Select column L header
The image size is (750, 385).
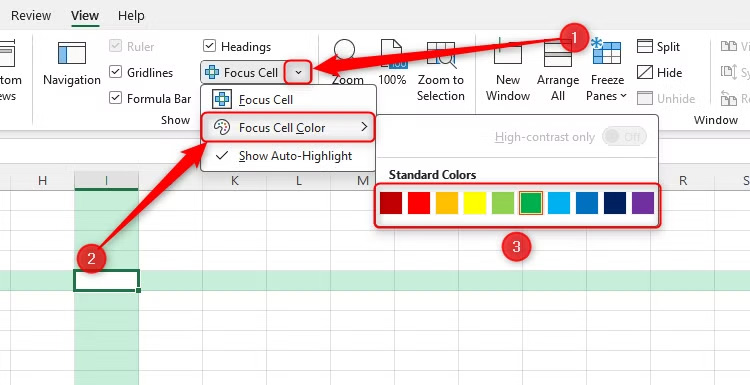(x=298, y=180)
